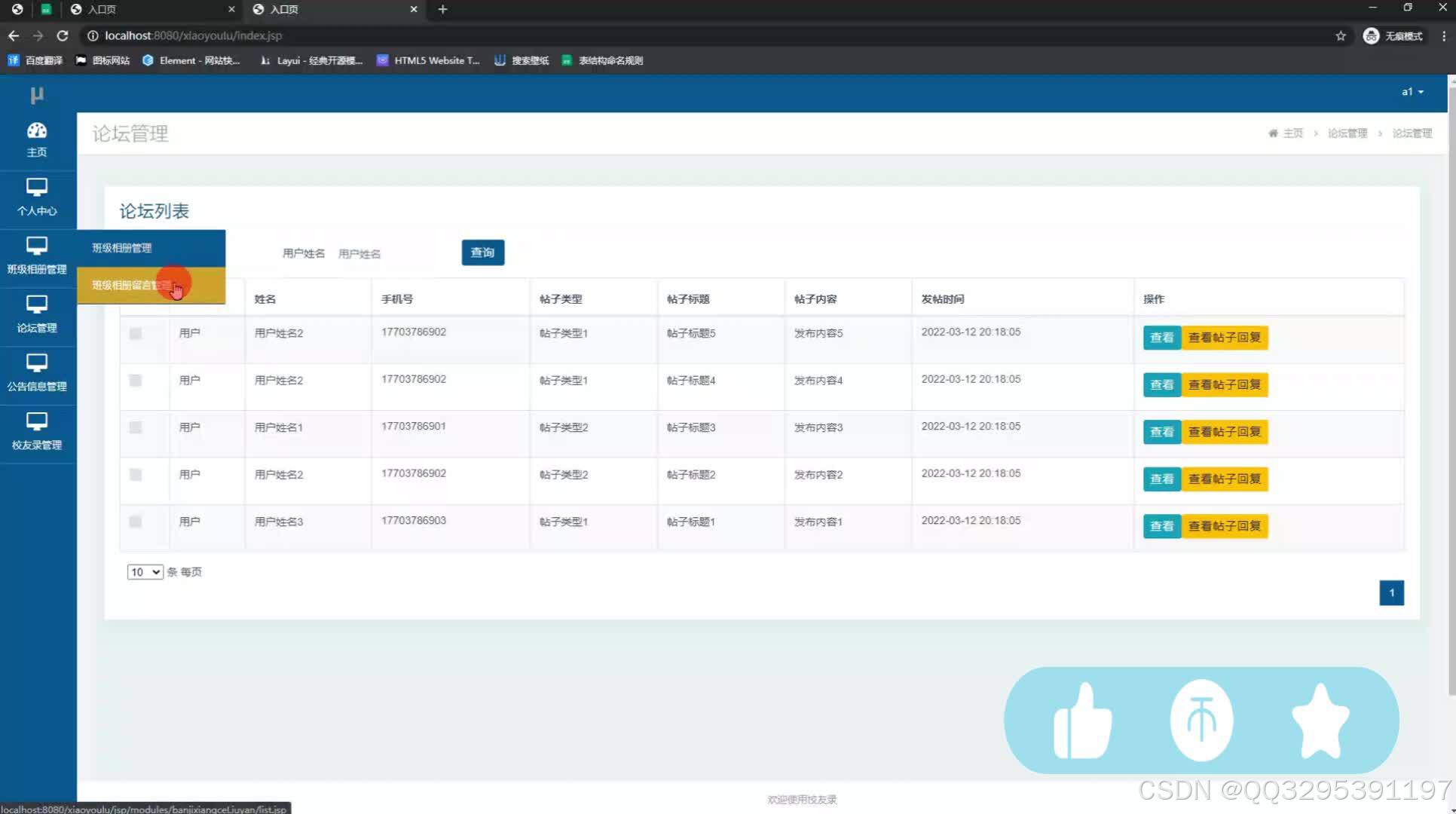Open 搜索壁纸 bookmark

point(522,60)
